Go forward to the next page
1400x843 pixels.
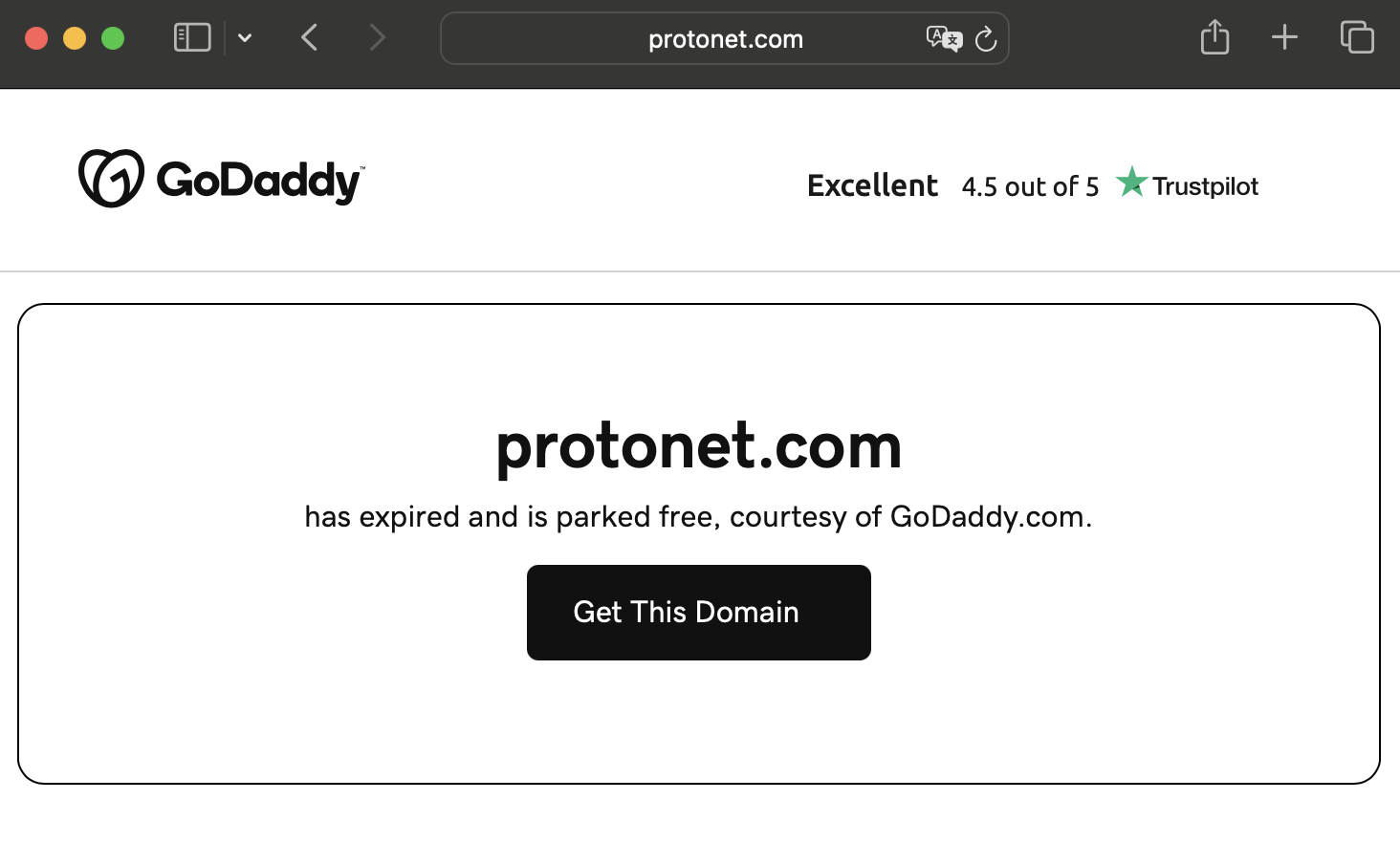[378, 38]
